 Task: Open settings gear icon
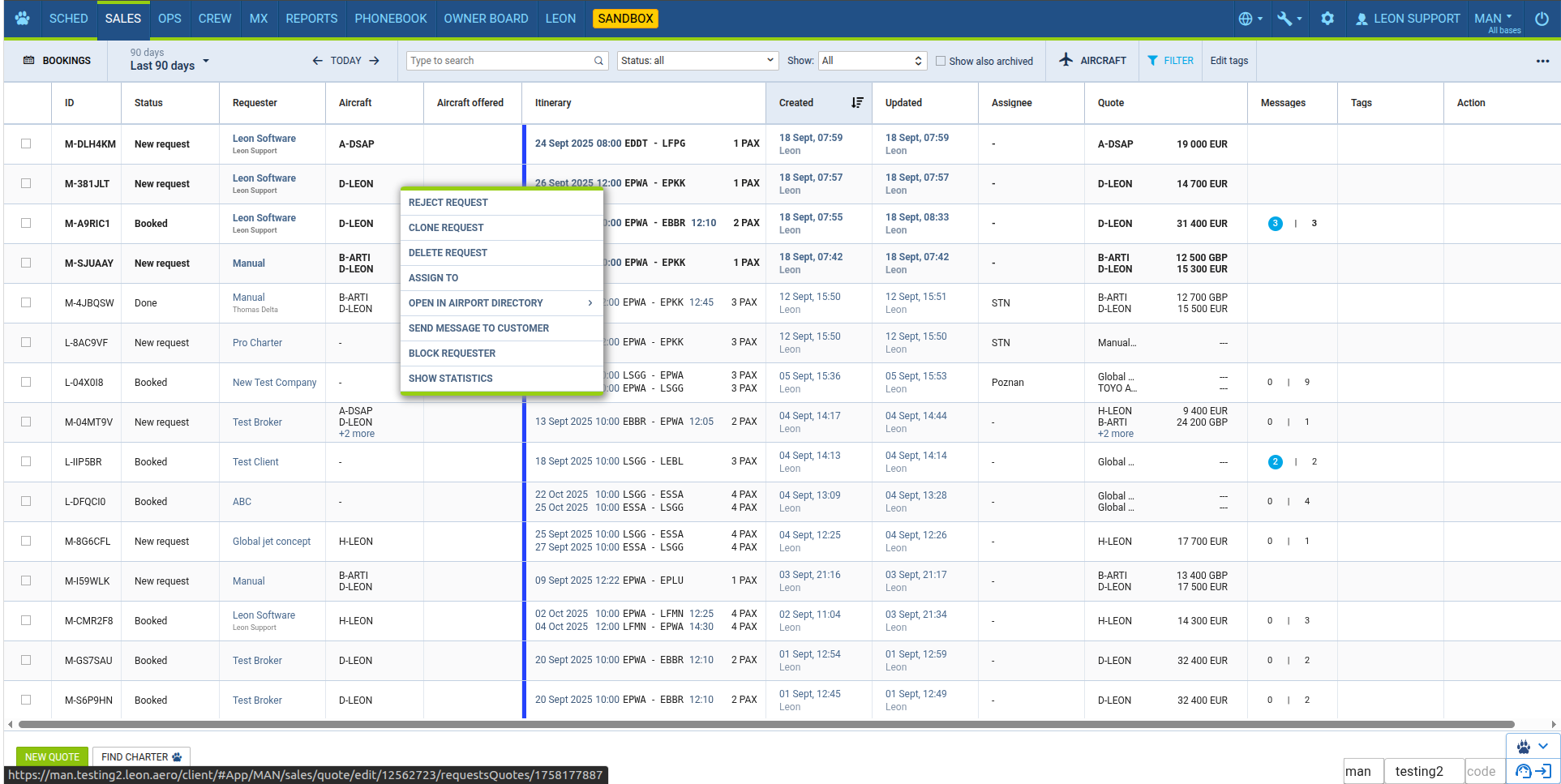pos(1327,19)
